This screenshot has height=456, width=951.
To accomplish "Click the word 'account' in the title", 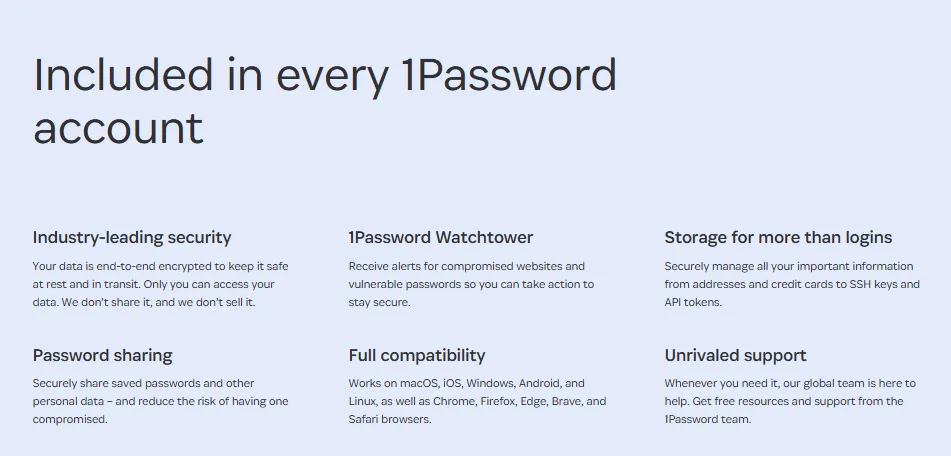I will [118, 128].
